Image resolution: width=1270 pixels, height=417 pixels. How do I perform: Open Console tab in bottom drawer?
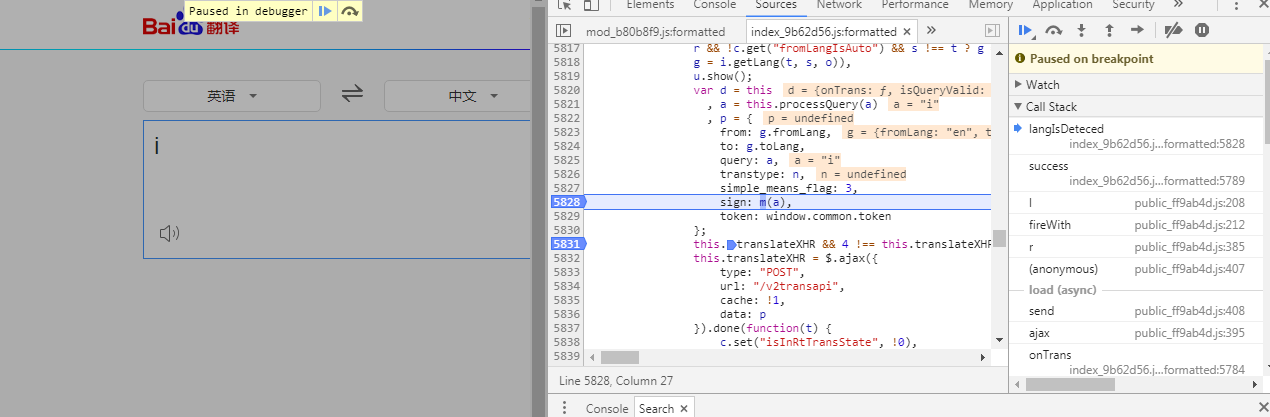coord(607,408)
